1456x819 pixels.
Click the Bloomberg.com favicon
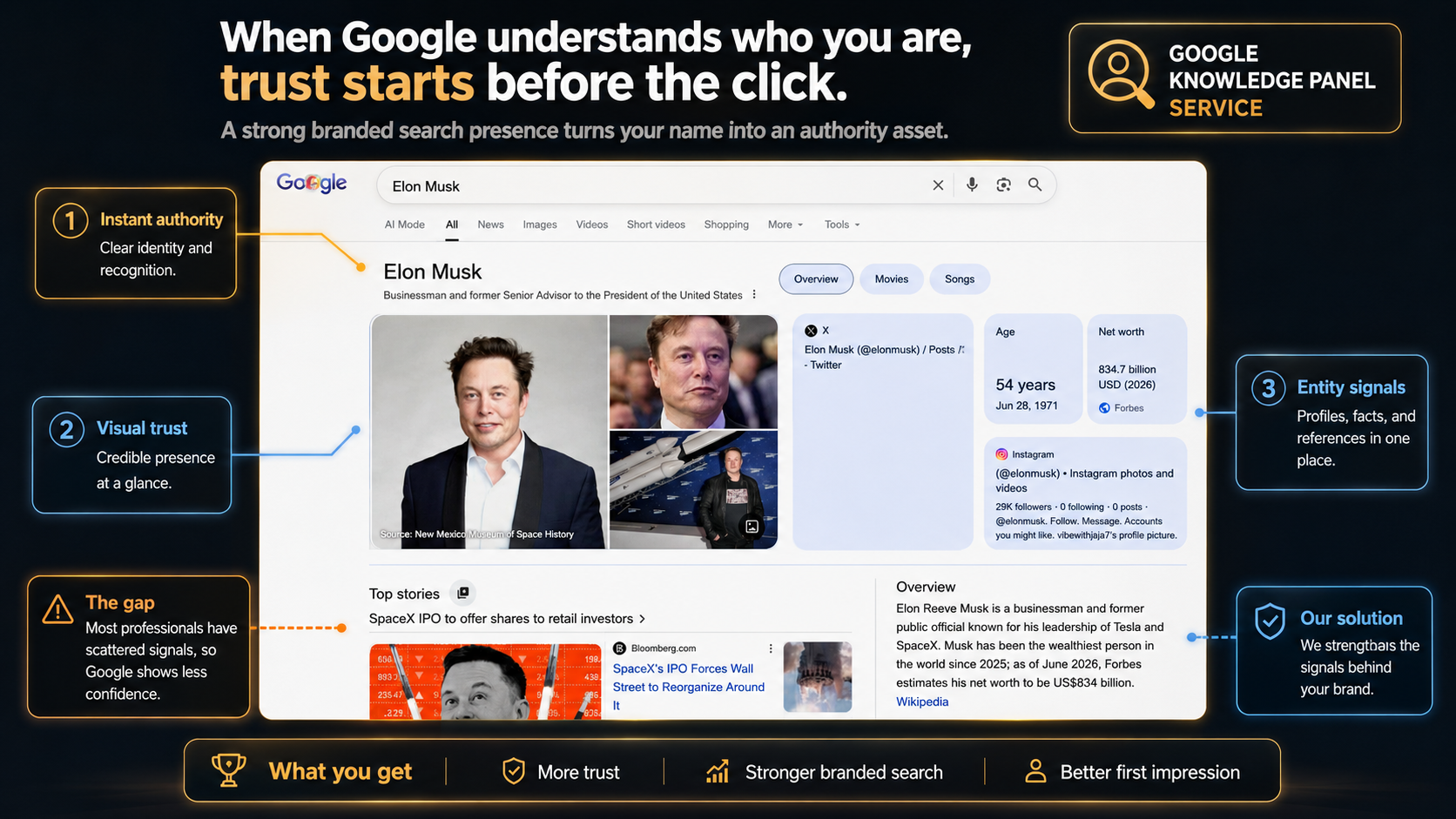(x=619, y=648)
